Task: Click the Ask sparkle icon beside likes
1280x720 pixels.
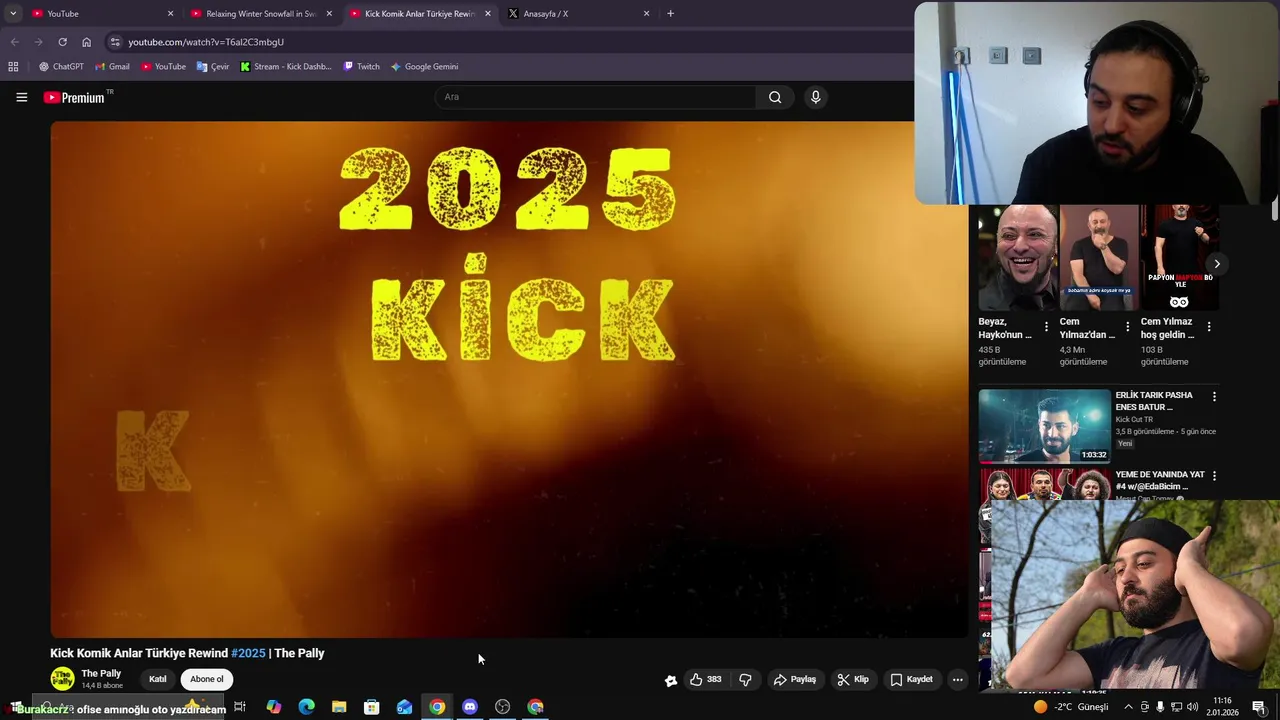Action: tap(671, 680)
